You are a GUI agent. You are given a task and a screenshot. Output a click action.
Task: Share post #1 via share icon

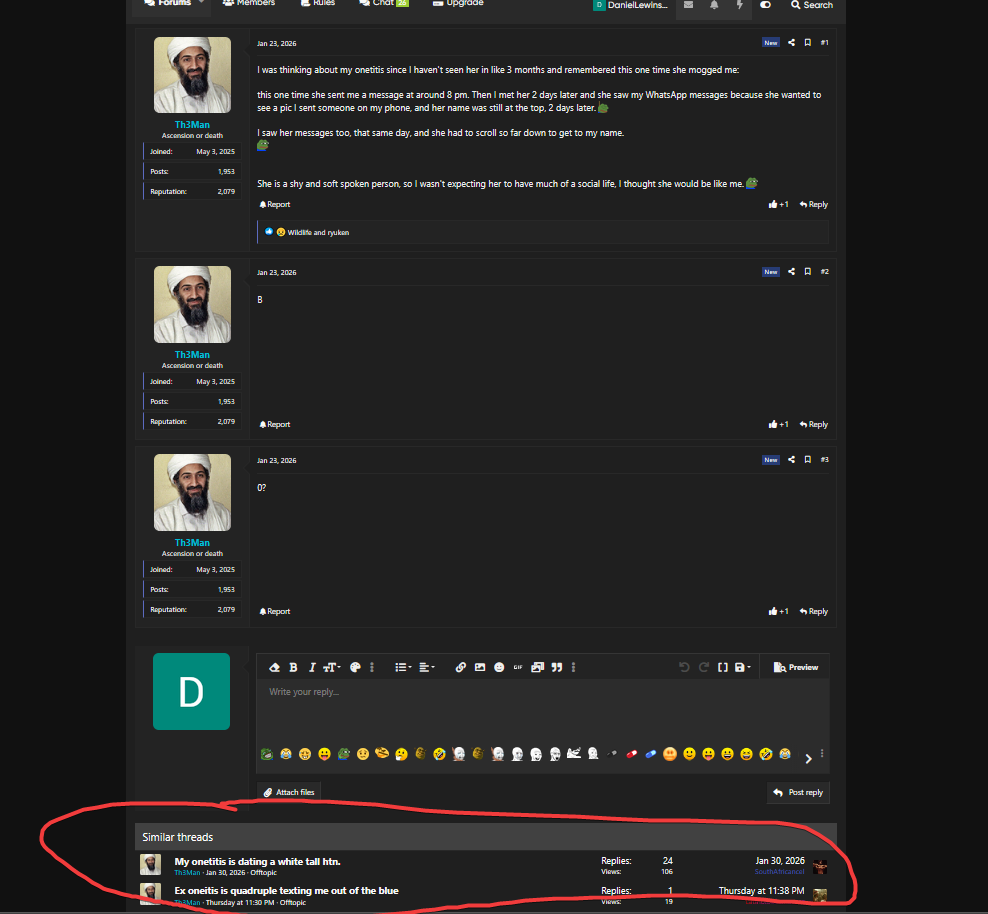pyautogui.click(x=792, y=43)
